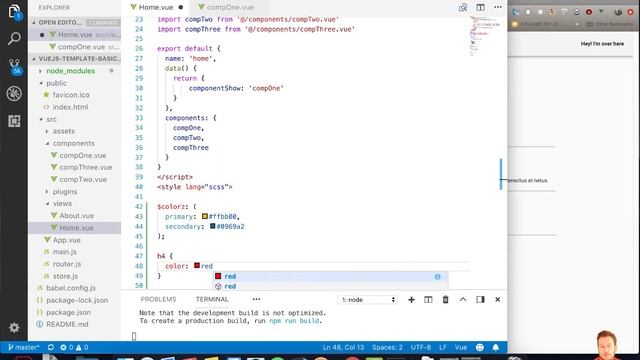
Task: Split the editor to the right
Action: 480,7
